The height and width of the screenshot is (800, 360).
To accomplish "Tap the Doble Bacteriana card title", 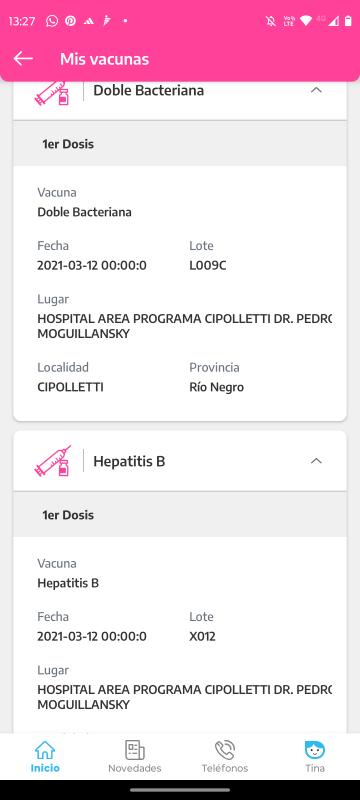I will [x=148, y=90].
